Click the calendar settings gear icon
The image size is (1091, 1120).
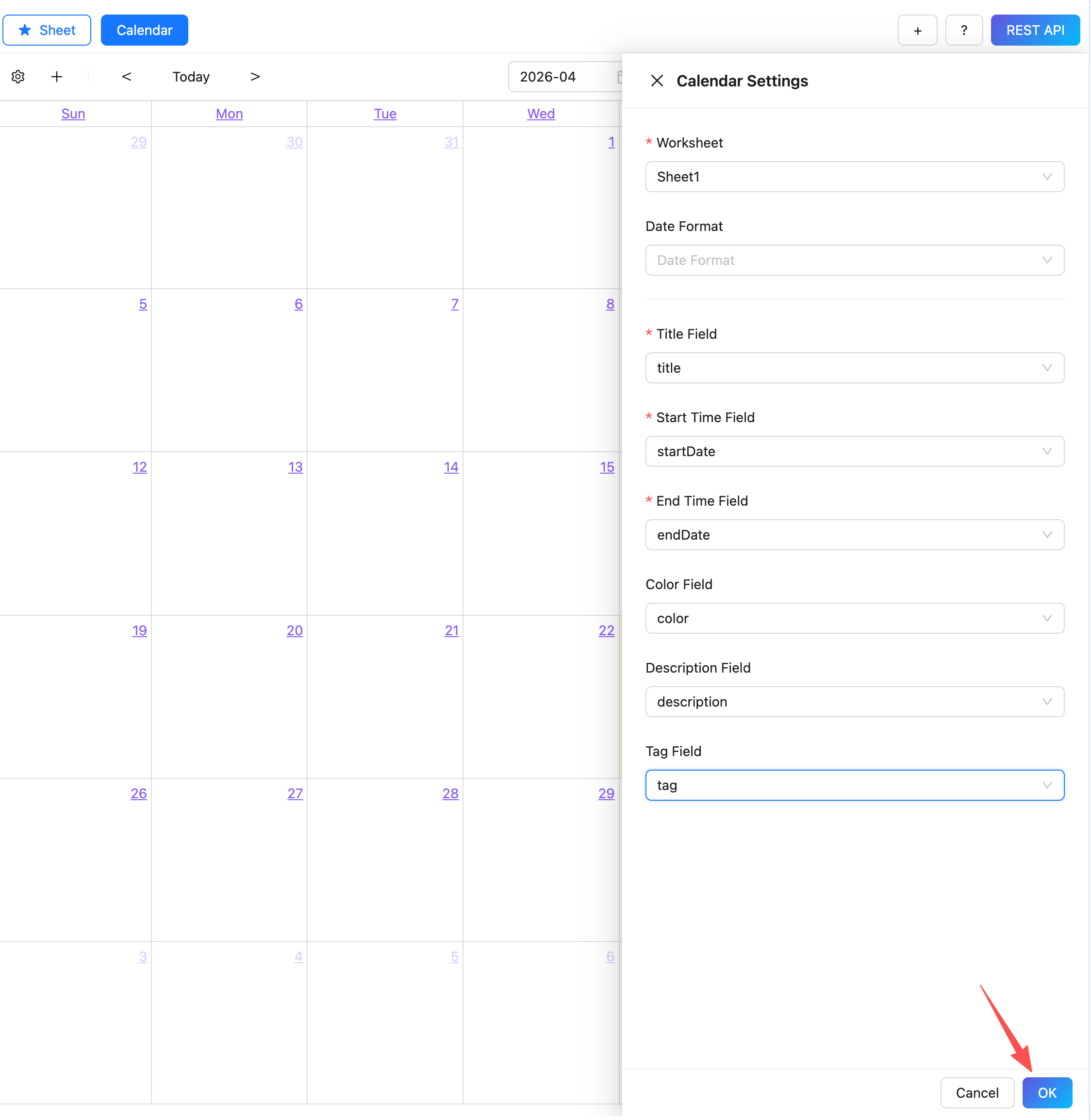click(x=18, y=77)
